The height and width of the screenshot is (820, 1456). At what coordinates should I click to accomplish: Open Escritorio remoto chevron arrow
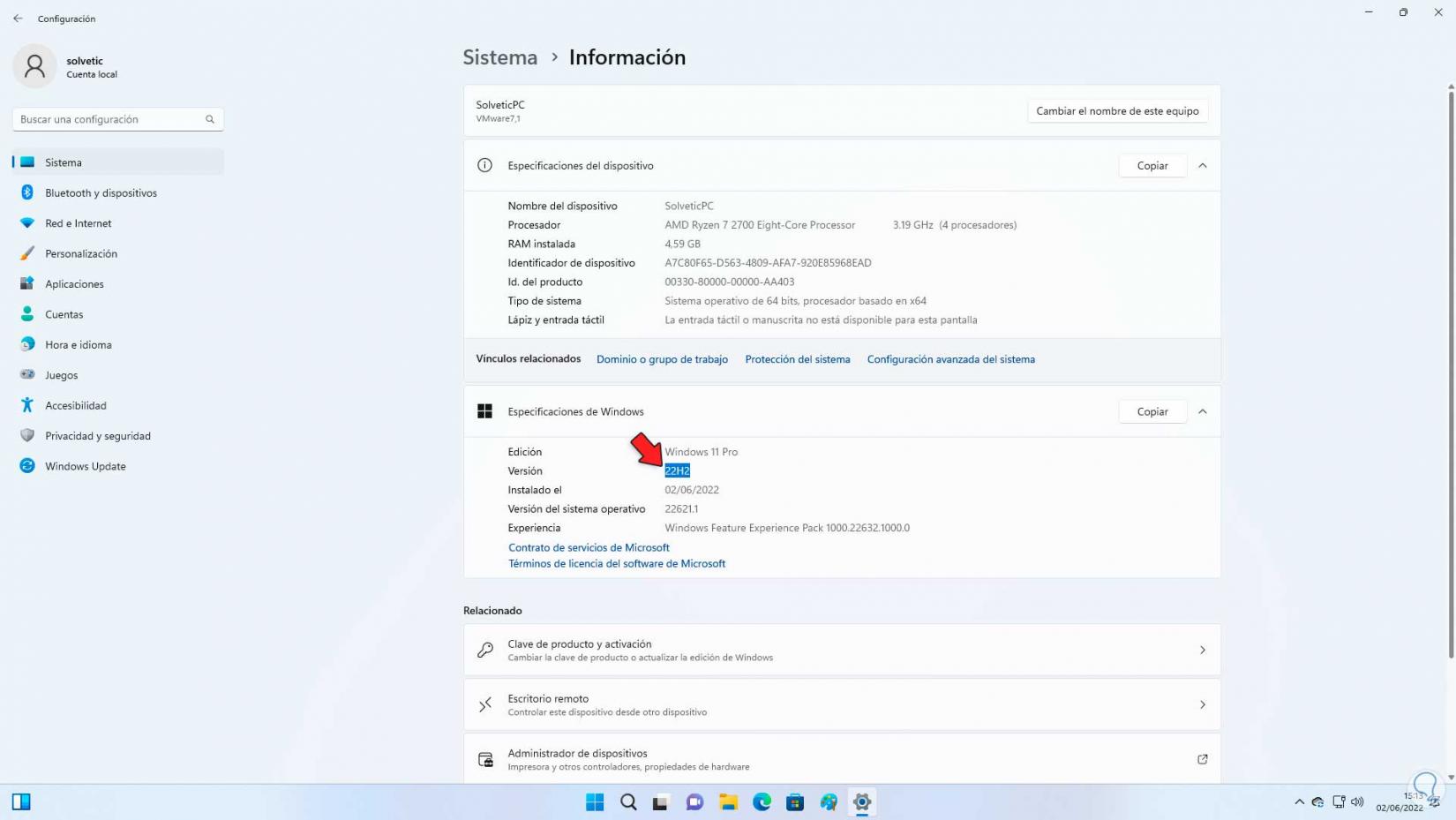click(x=1203, y=705)
